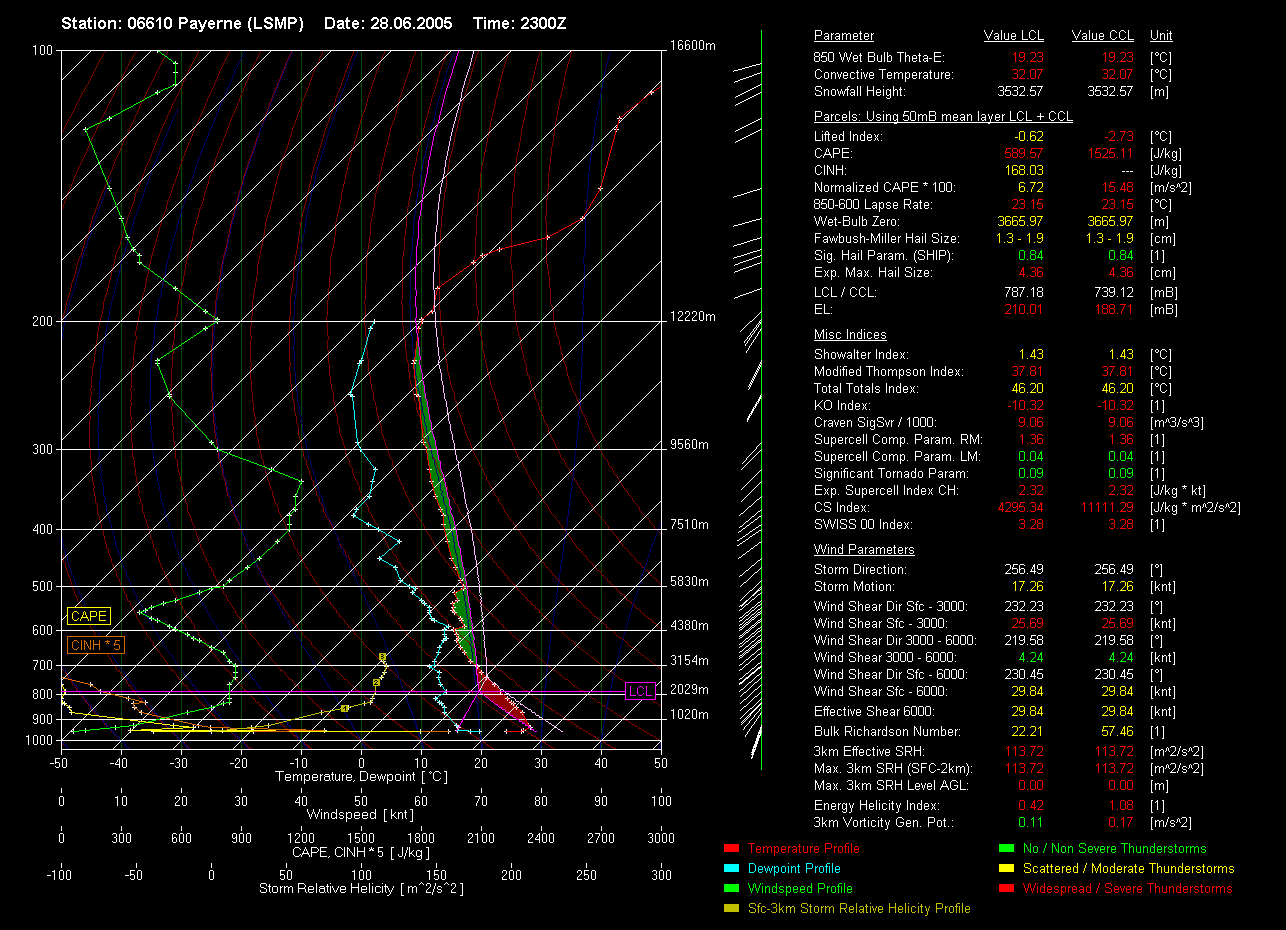Click the Station: 06610 Payerne (LSMP) title
Screen dimensions: 1286x930
pos(182,23)
